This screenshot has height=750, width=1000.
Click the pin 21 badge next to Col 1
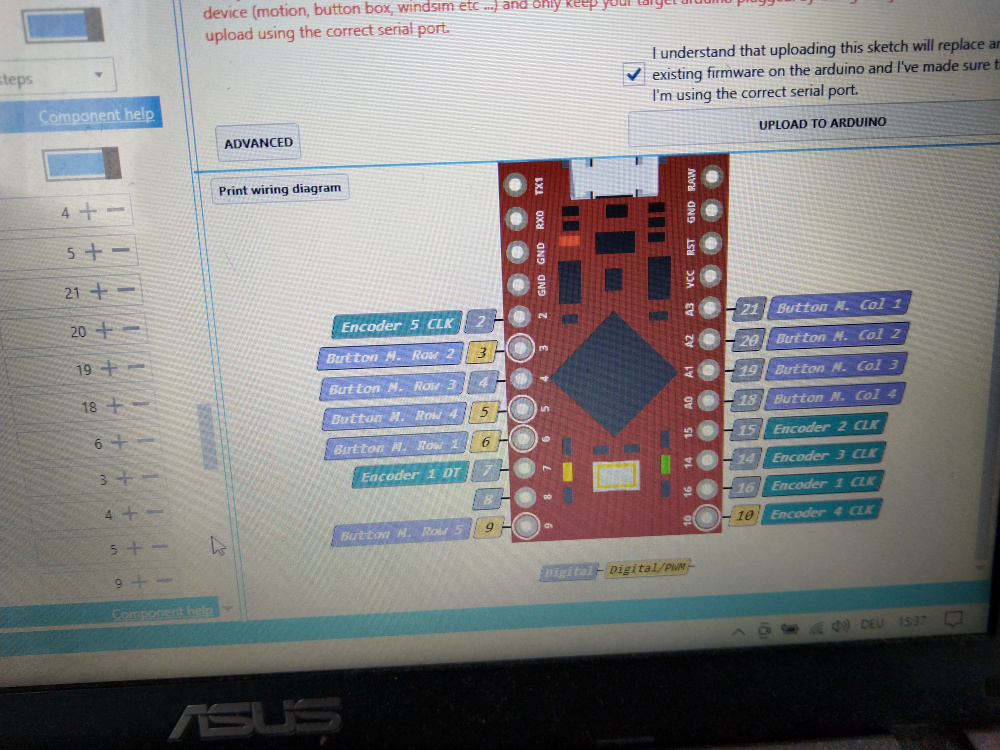749,309
